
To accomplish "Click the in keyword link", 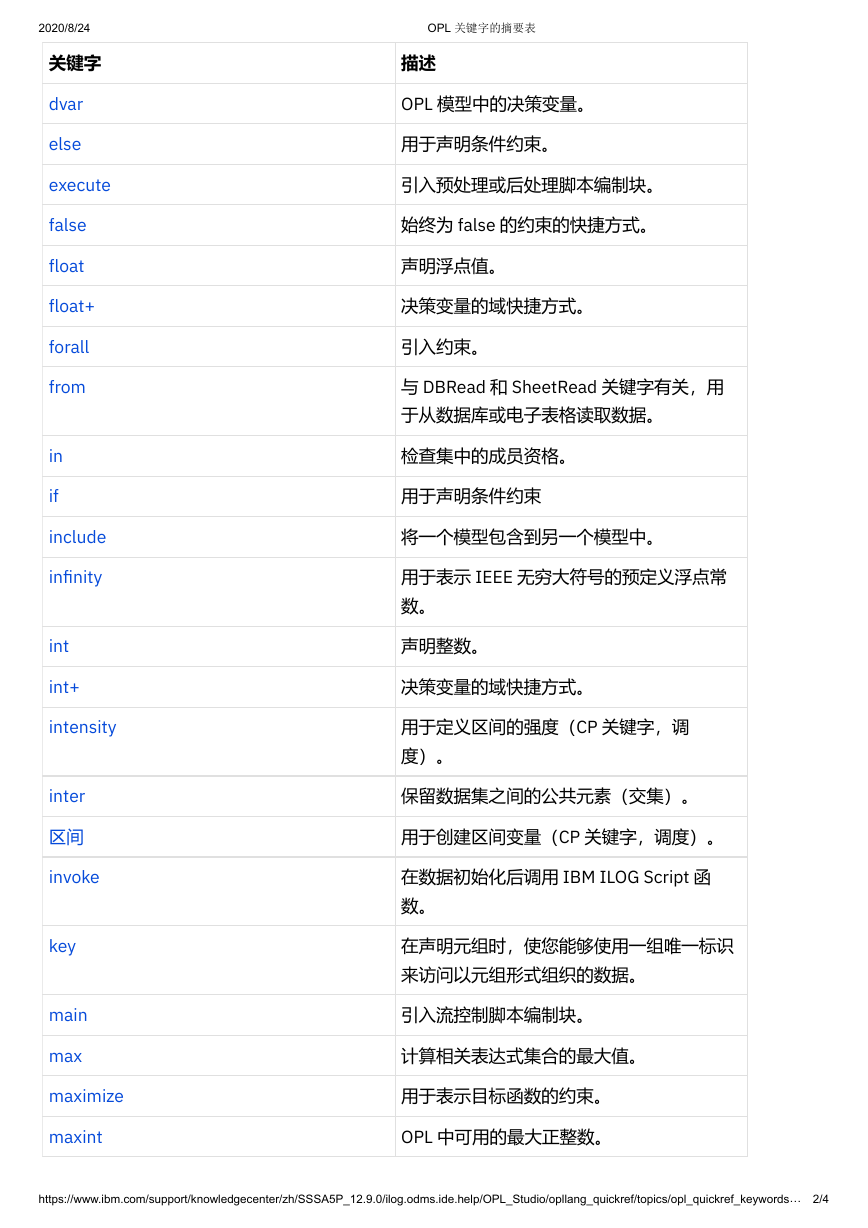I will (x=56, y=456).
